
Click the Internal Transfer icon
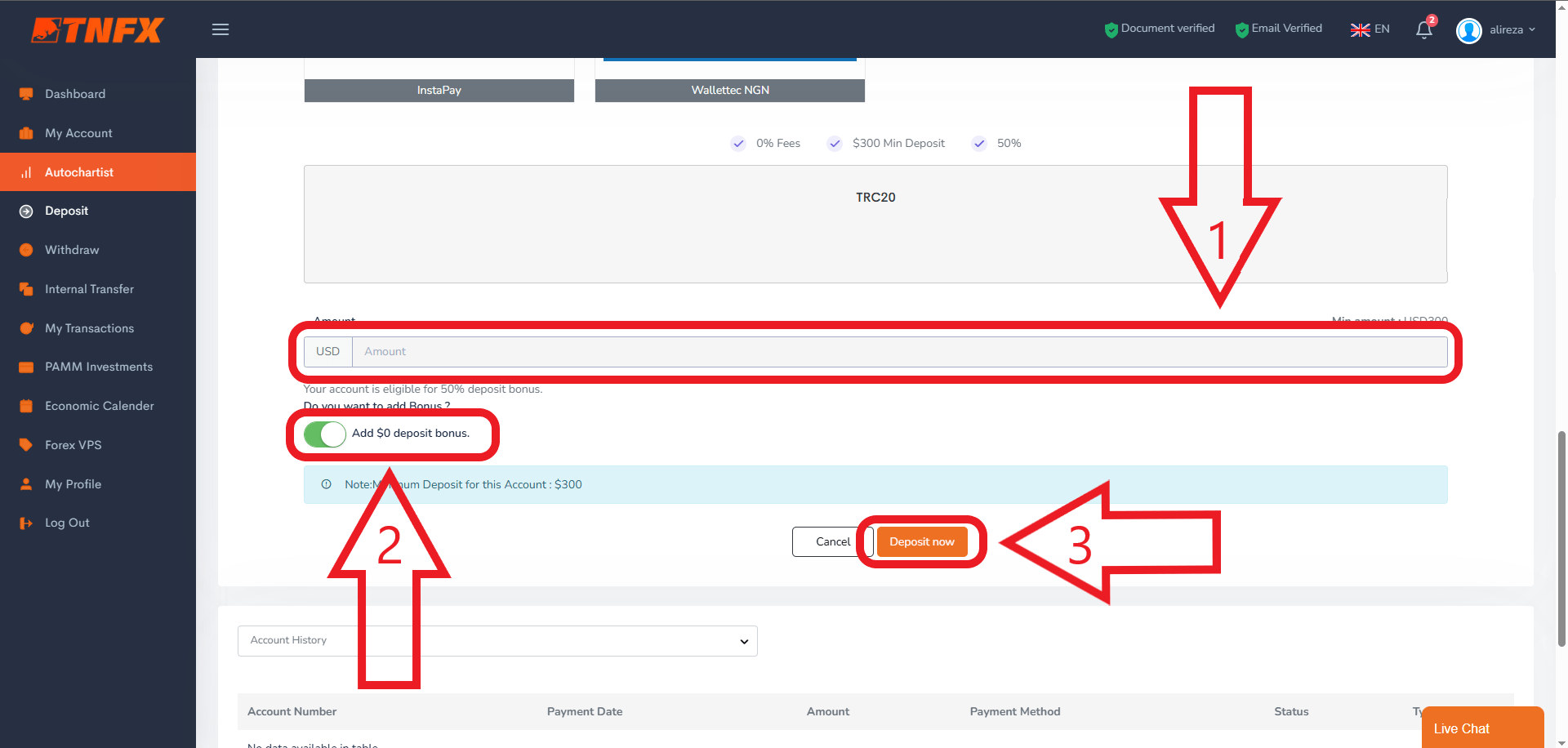(x=26, y=289)
